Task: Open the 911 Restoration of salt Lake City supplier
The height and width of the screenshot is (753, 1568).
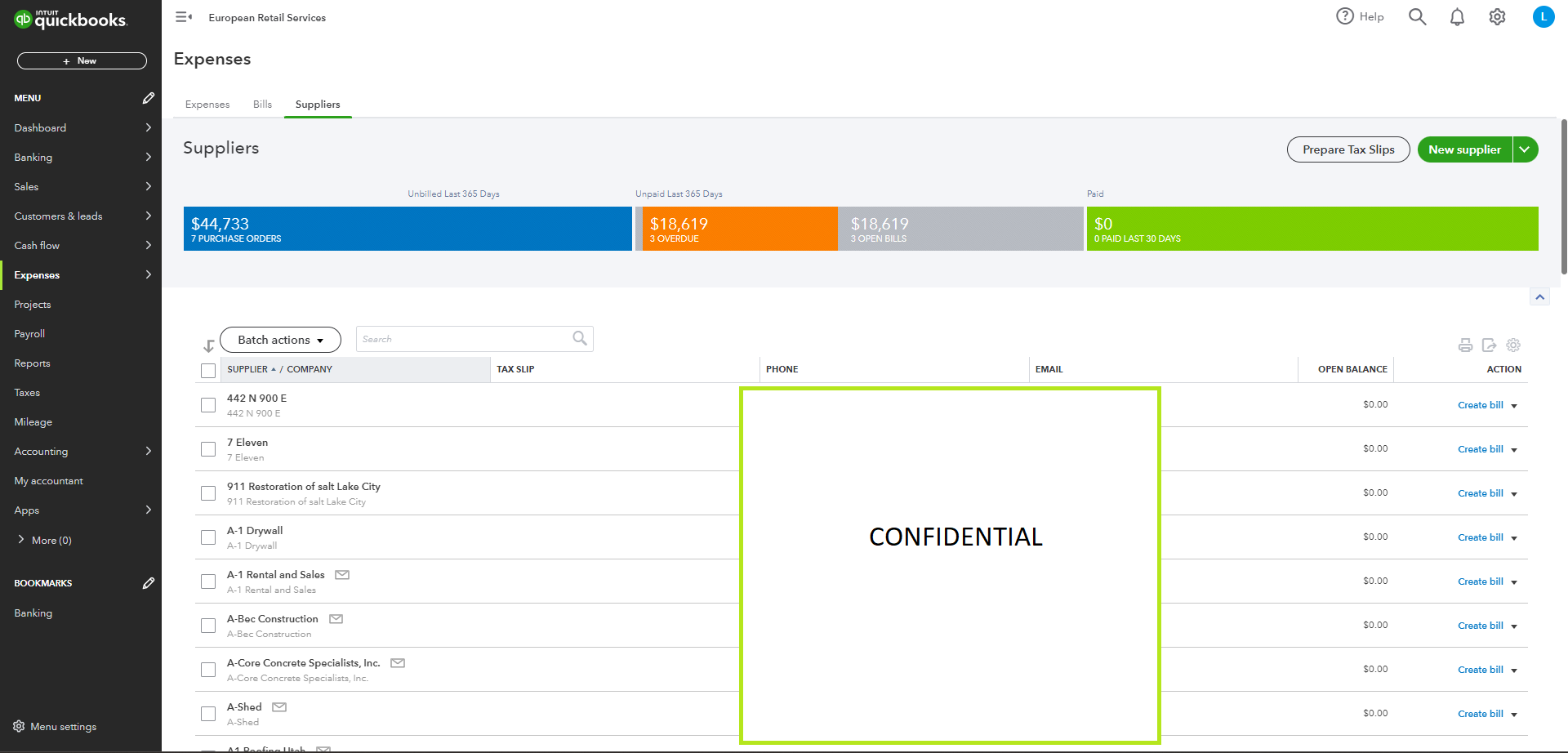Action: coord(304,487)
